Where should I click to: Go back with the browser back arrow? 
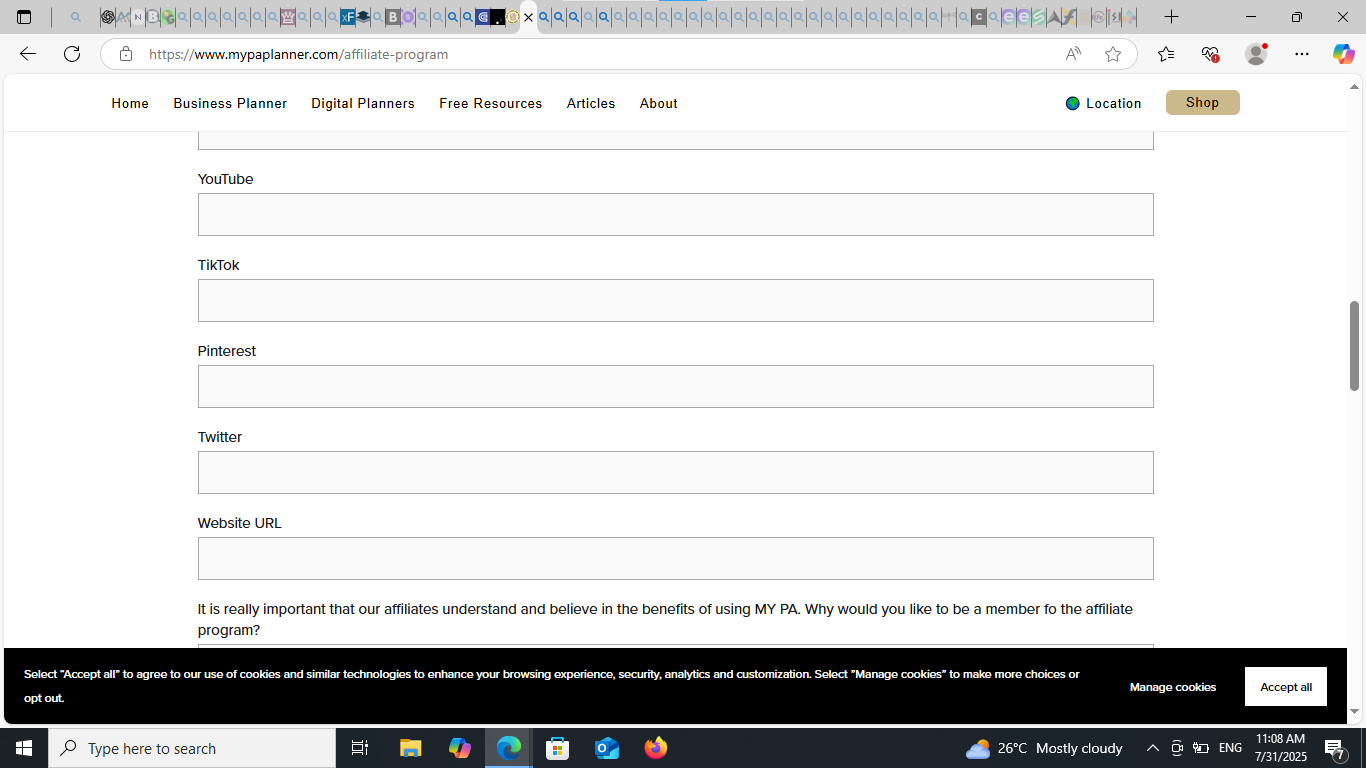28,54
